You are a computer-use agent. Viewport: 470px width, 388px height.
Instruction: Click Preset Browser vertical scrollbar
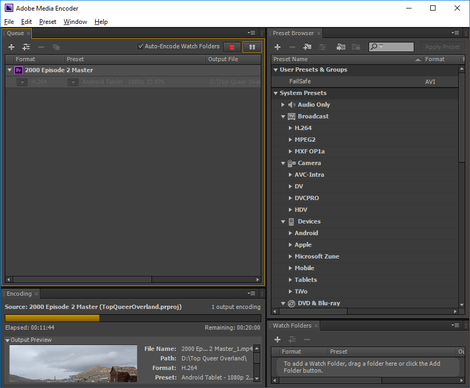(462, 117)
